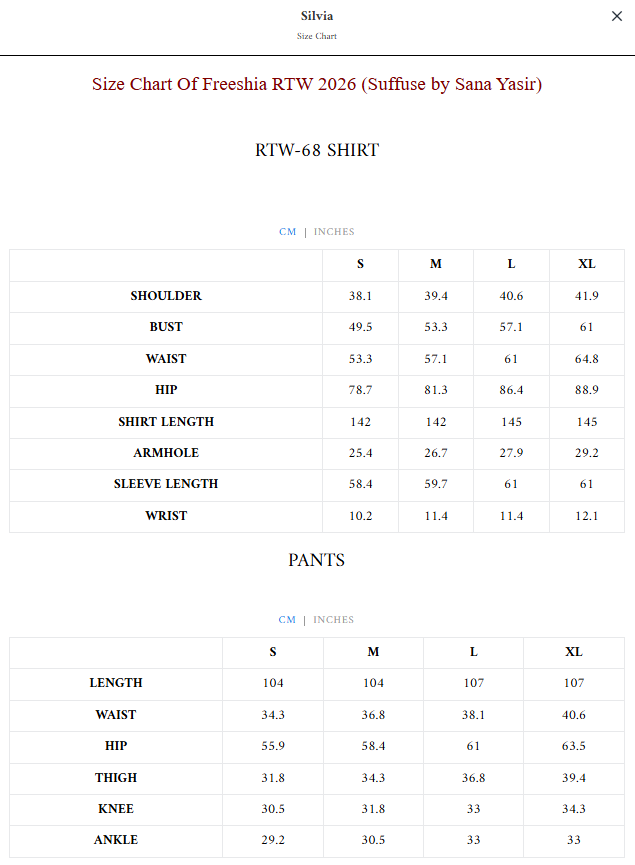
Task: Click the ANKLE value for size S
Action: click(x=273, y=840)
